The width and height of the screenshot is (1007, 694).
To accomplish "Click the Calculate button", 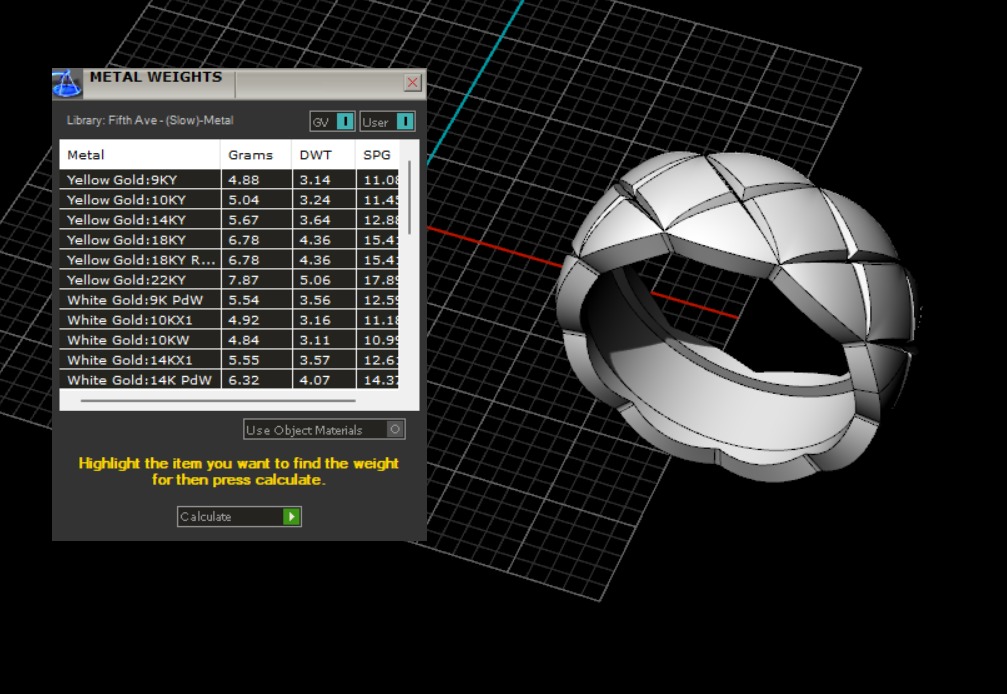I will 239,517.
